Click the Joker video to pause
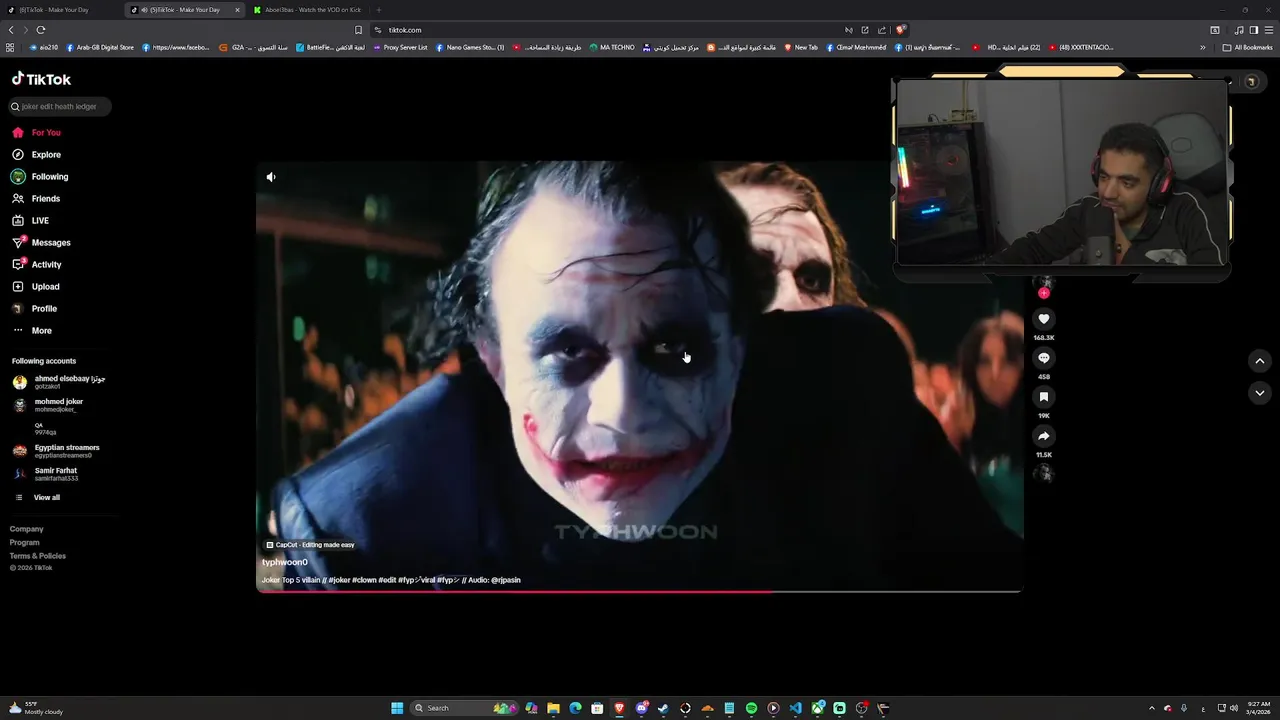The height and width of the screenshot is (720, 1280). coord(639,375)
